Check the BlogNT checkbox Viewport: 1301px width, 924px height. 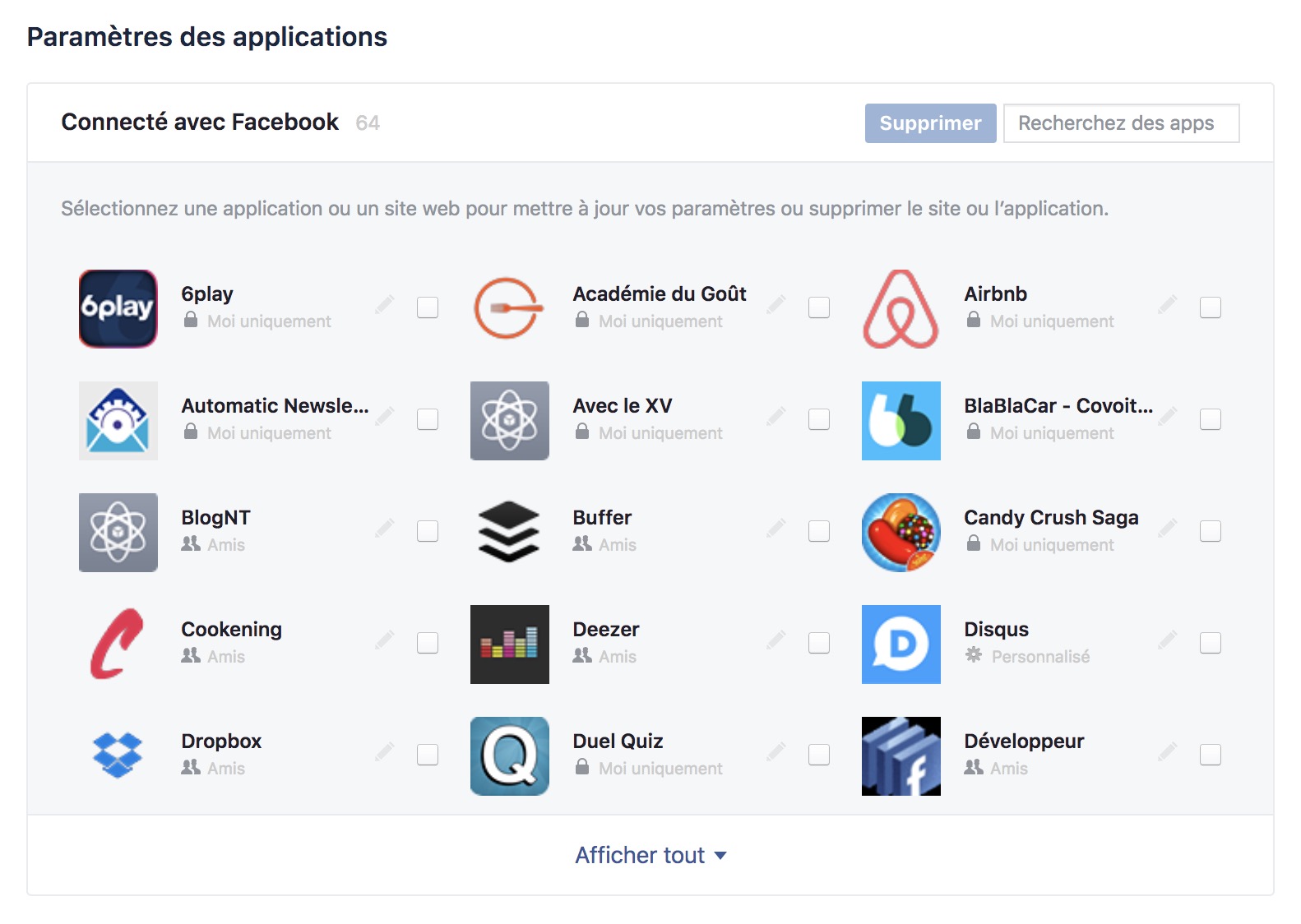(x=428, y=531)
